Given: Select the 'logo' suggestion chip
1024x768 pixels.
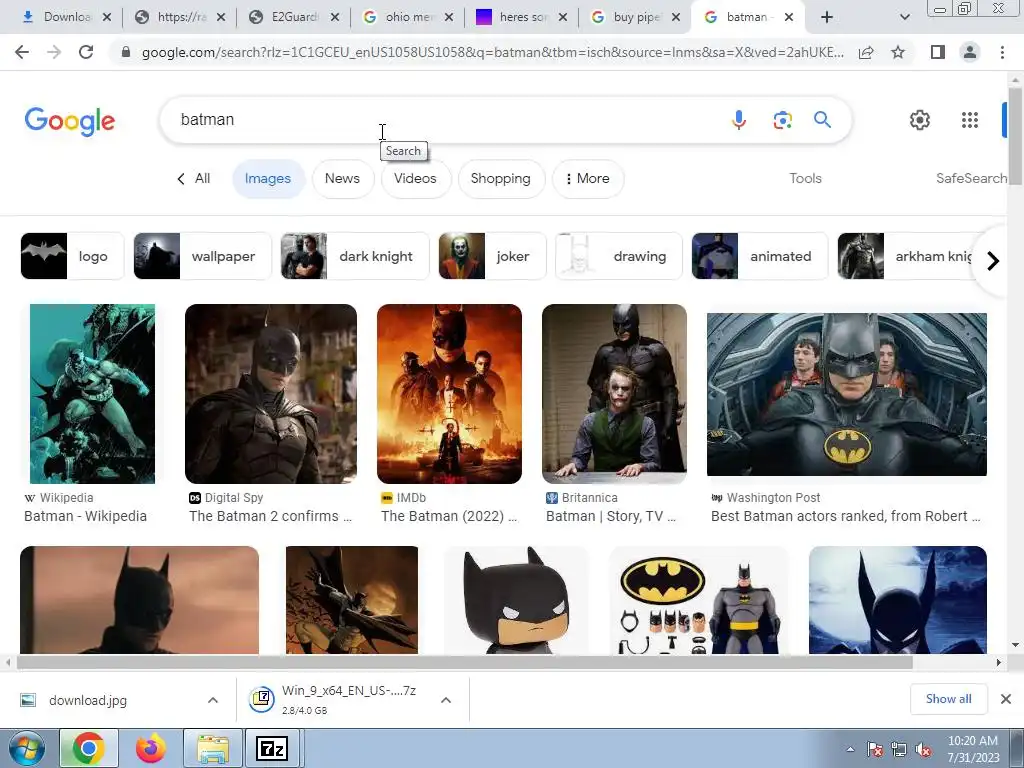Looking at the screenshot, I should click(72, 256).
